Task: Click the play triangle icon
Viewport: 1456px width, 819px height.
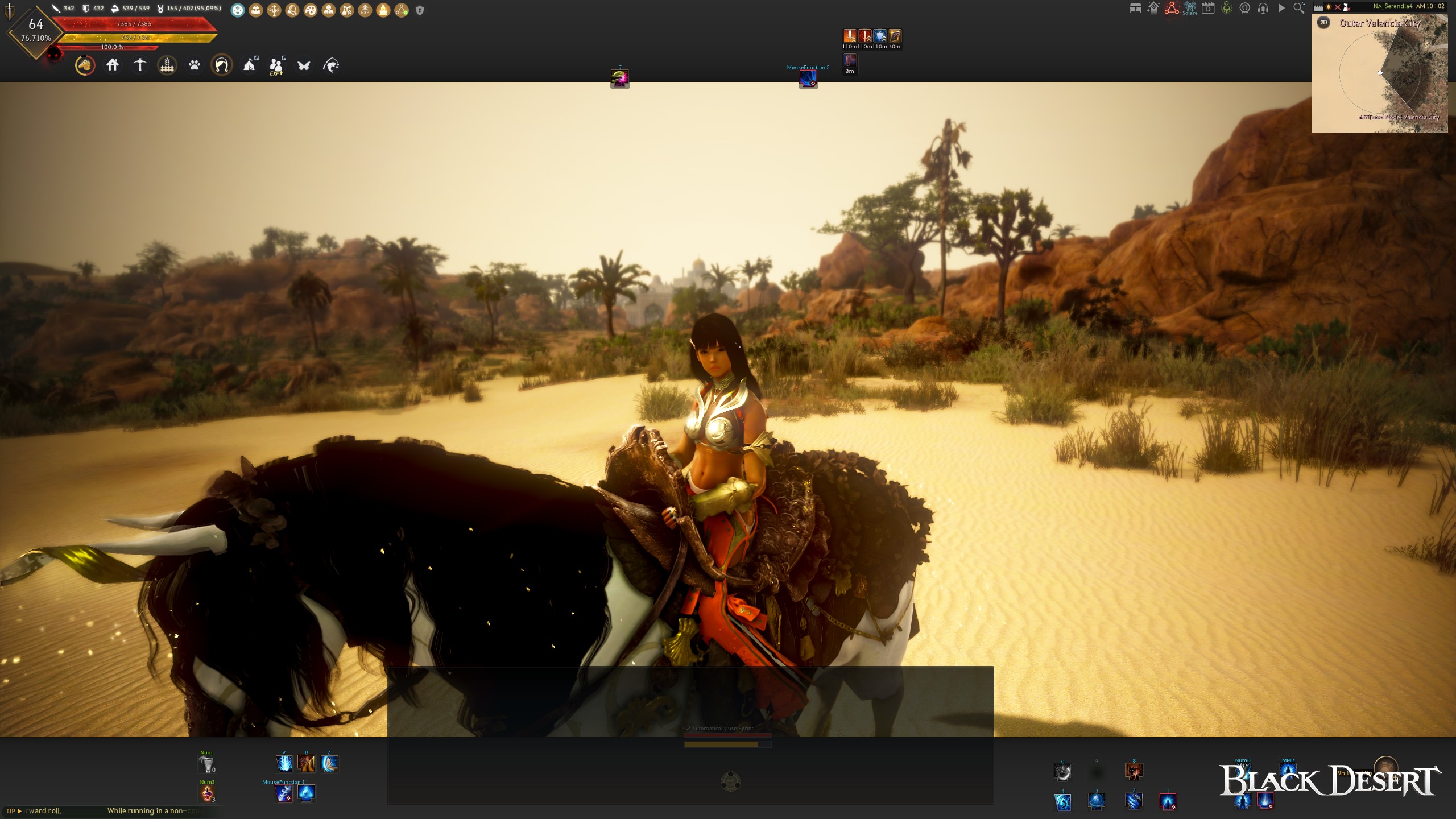Action: pyautogui.click(x=1281, y=8)
